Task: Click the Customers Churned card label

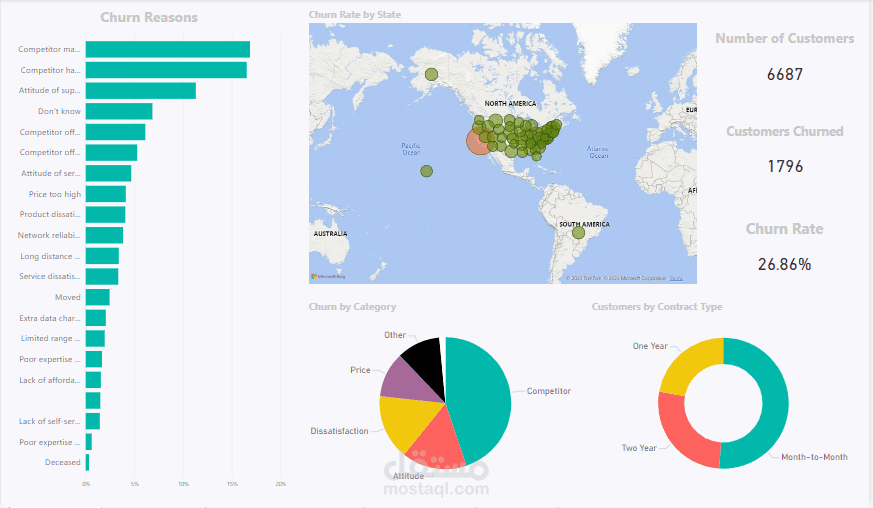Action: pyautogui.click(x=784, y=131)
